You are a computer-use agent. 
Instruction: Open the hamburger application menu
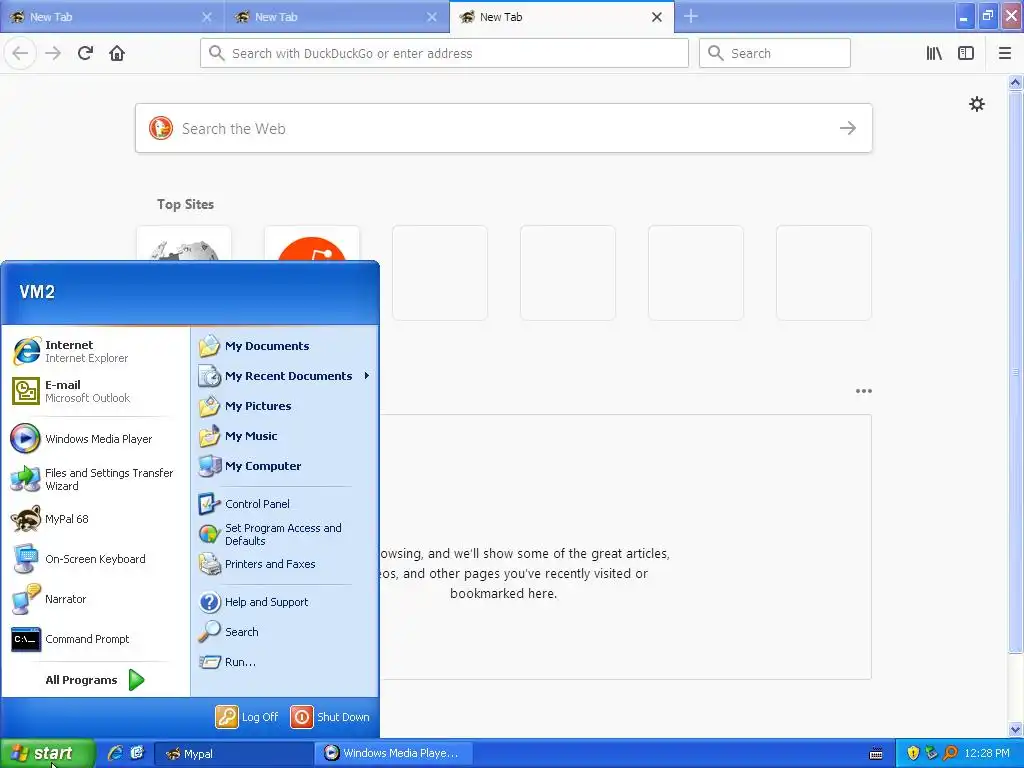coord(1004,53)
